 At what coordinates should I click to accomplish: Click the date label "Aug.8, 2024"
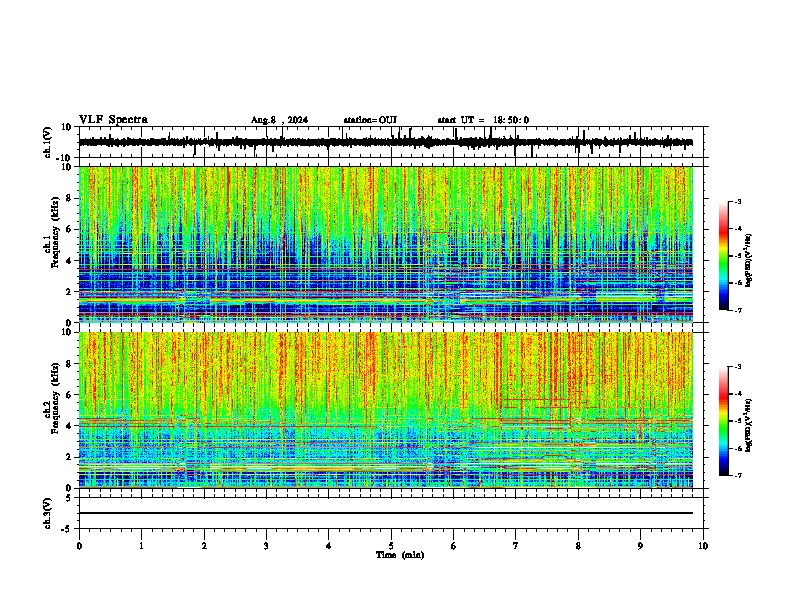pyautogui.click(x=279, y=120)
